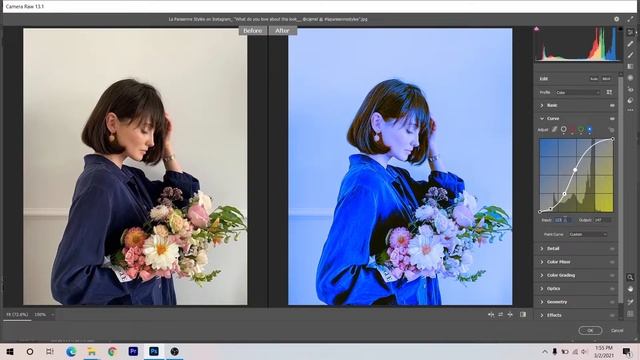The height and width of the screenshot is (360, 640).
Task: Open Microsoft Edge from taskbar
Action: point(71,351)
